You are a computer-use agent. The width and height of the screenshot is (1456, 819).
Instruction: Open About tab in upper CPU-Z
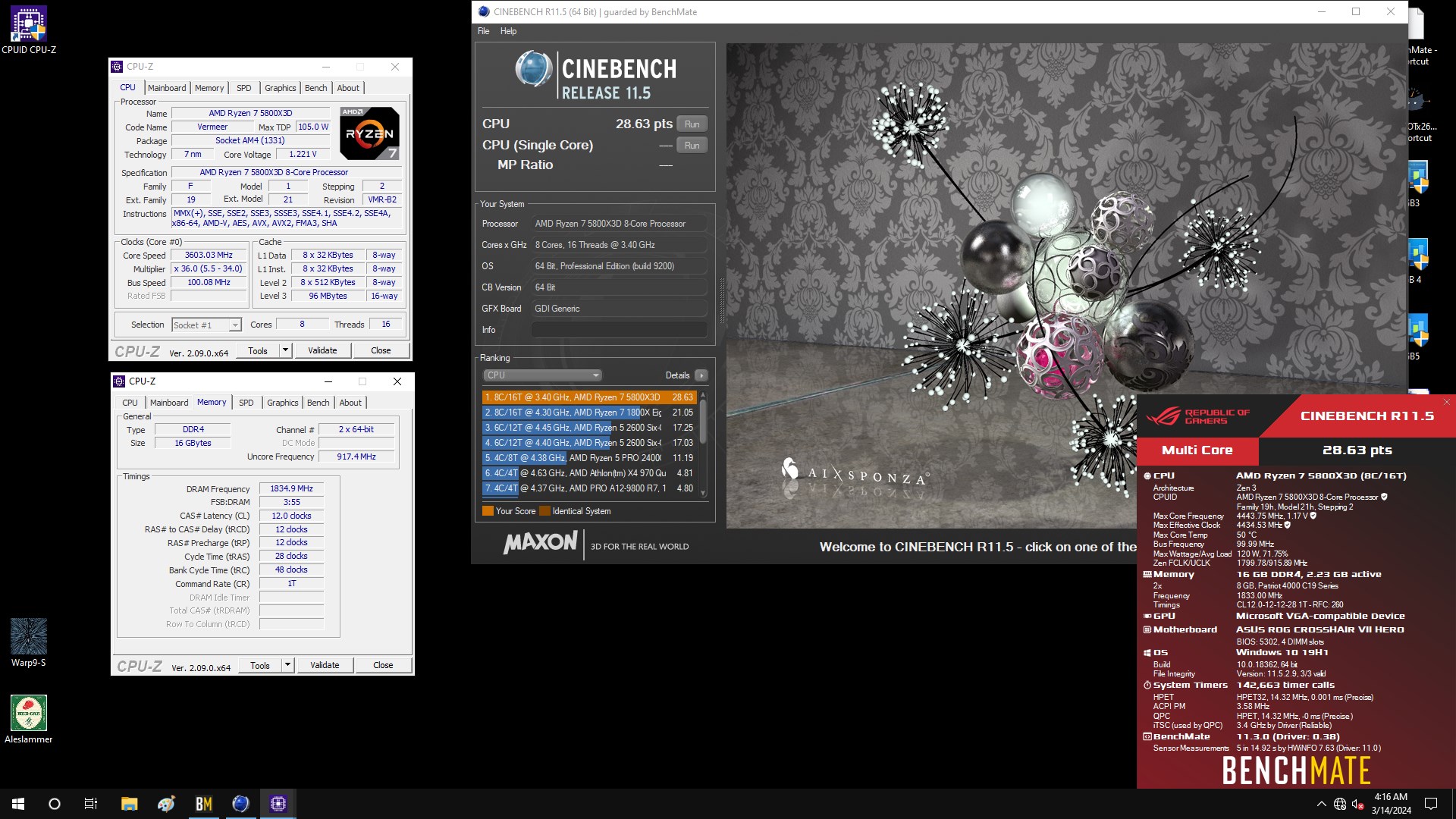tap(348, 88)
